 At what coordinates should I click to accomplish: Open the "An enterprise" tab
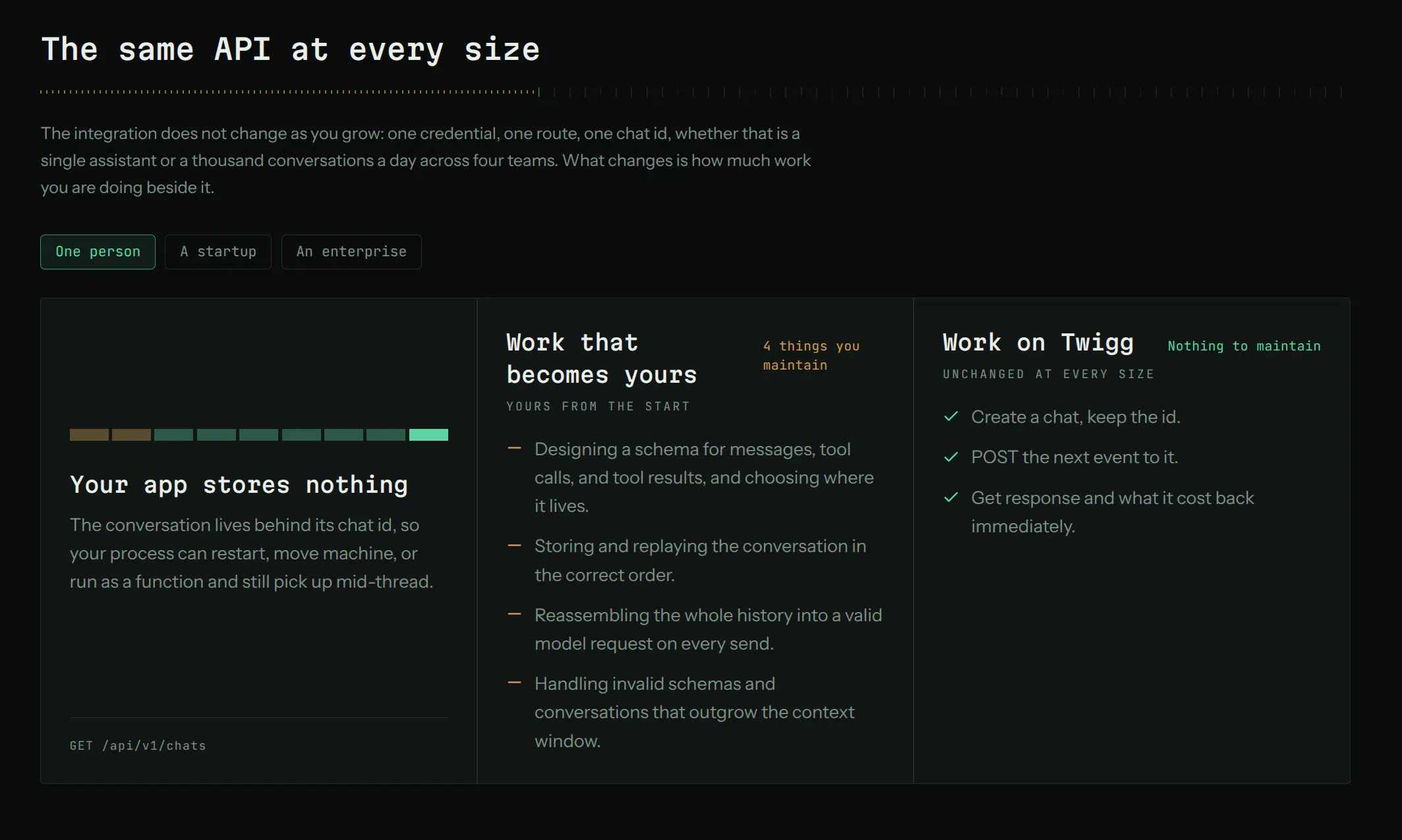point(351,252)
